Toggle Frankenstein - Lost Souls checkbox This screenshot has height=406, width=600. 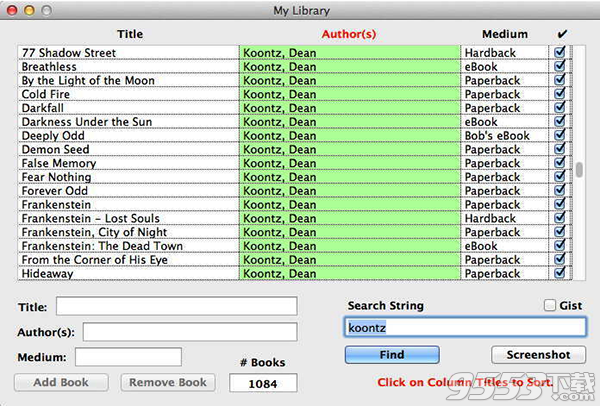click(559, 218)
